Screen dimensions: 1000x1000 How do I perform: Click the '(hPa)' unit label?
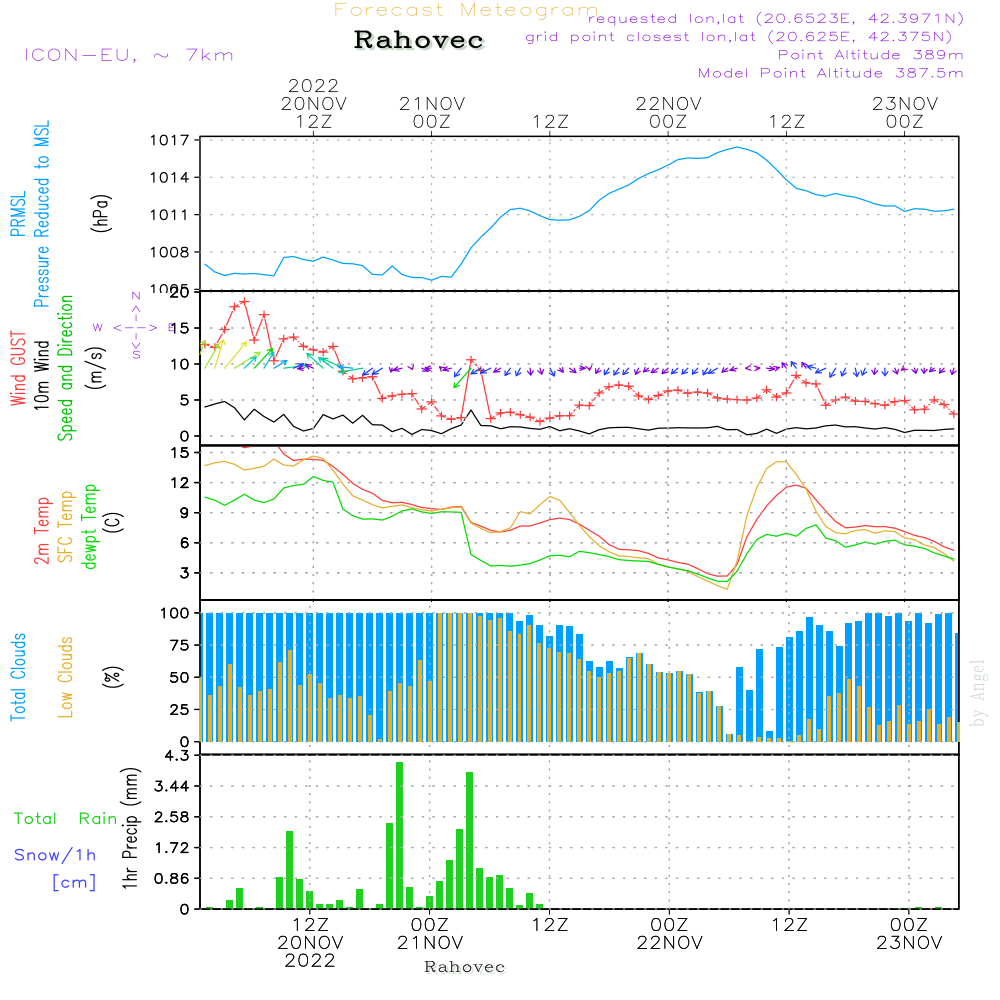(101, 213)
